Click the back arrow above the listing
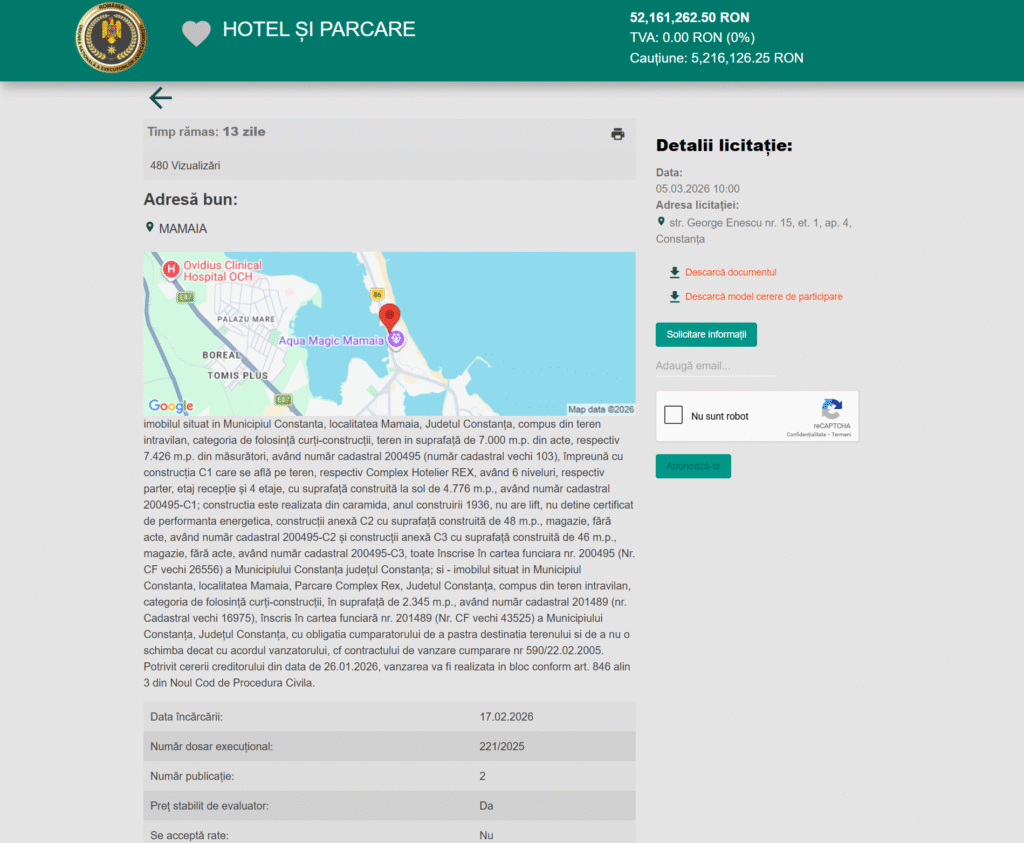 point(160,98)
